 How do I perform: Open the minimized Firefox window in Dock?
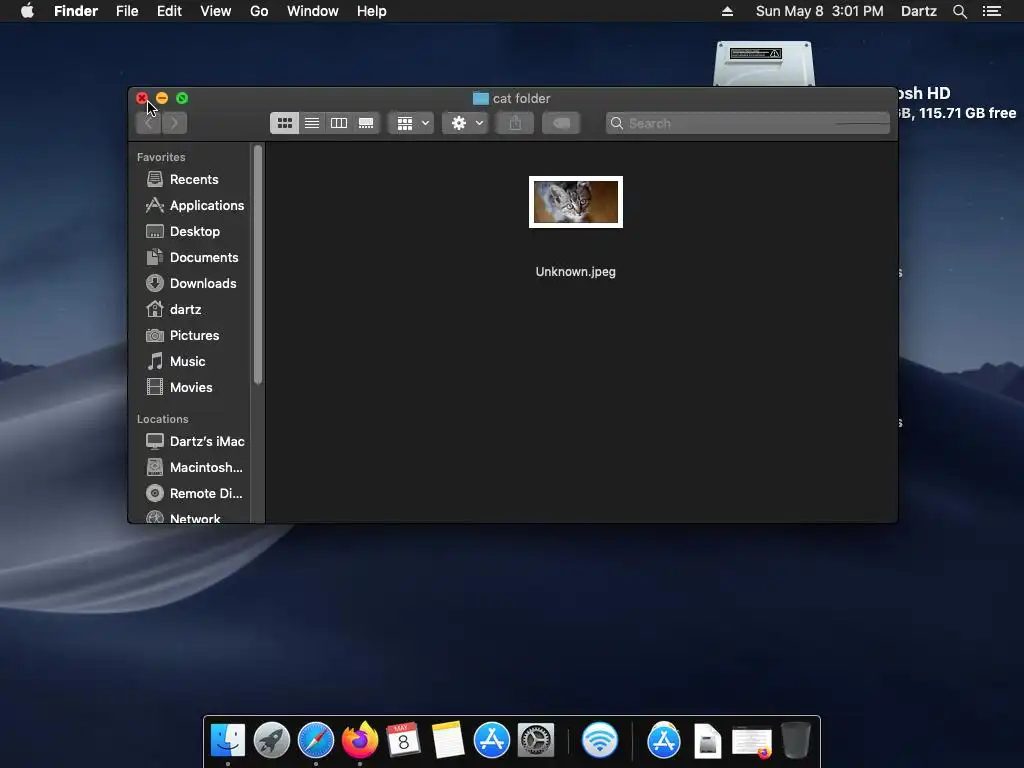752,742
